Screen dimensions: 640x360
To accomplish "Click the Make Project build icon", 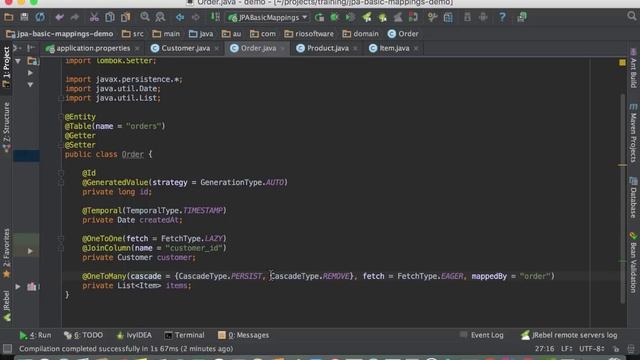I will 215,17.
